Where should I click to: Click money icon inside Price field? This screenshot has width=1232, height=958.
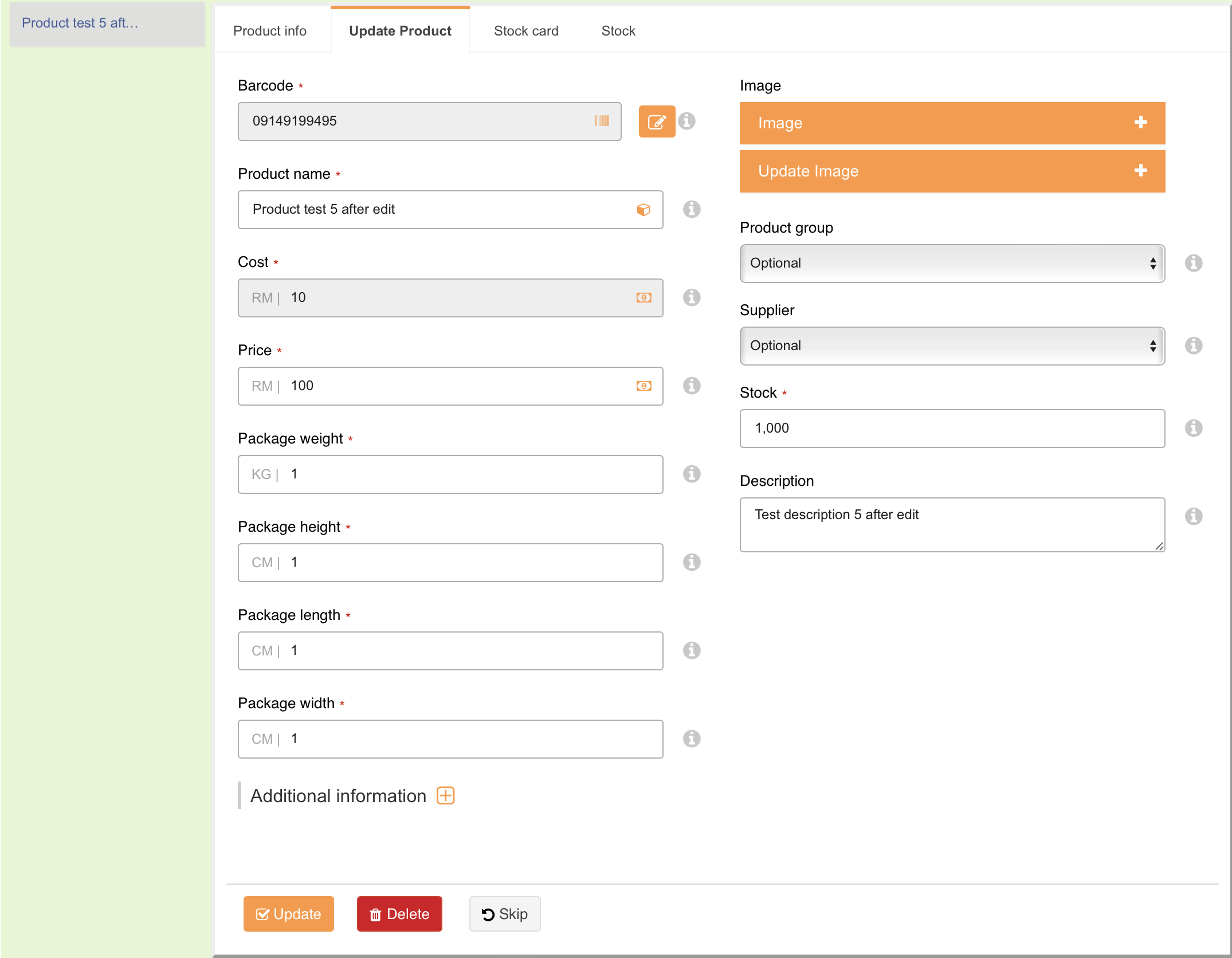[x=644, y=386]
